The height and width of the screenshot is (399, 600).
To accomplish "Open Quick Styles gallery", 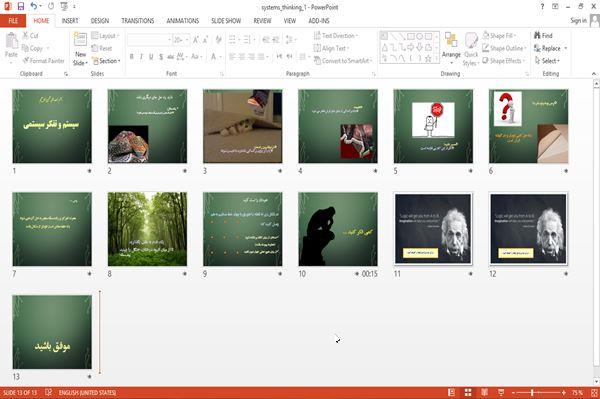I will coord(471,49).
